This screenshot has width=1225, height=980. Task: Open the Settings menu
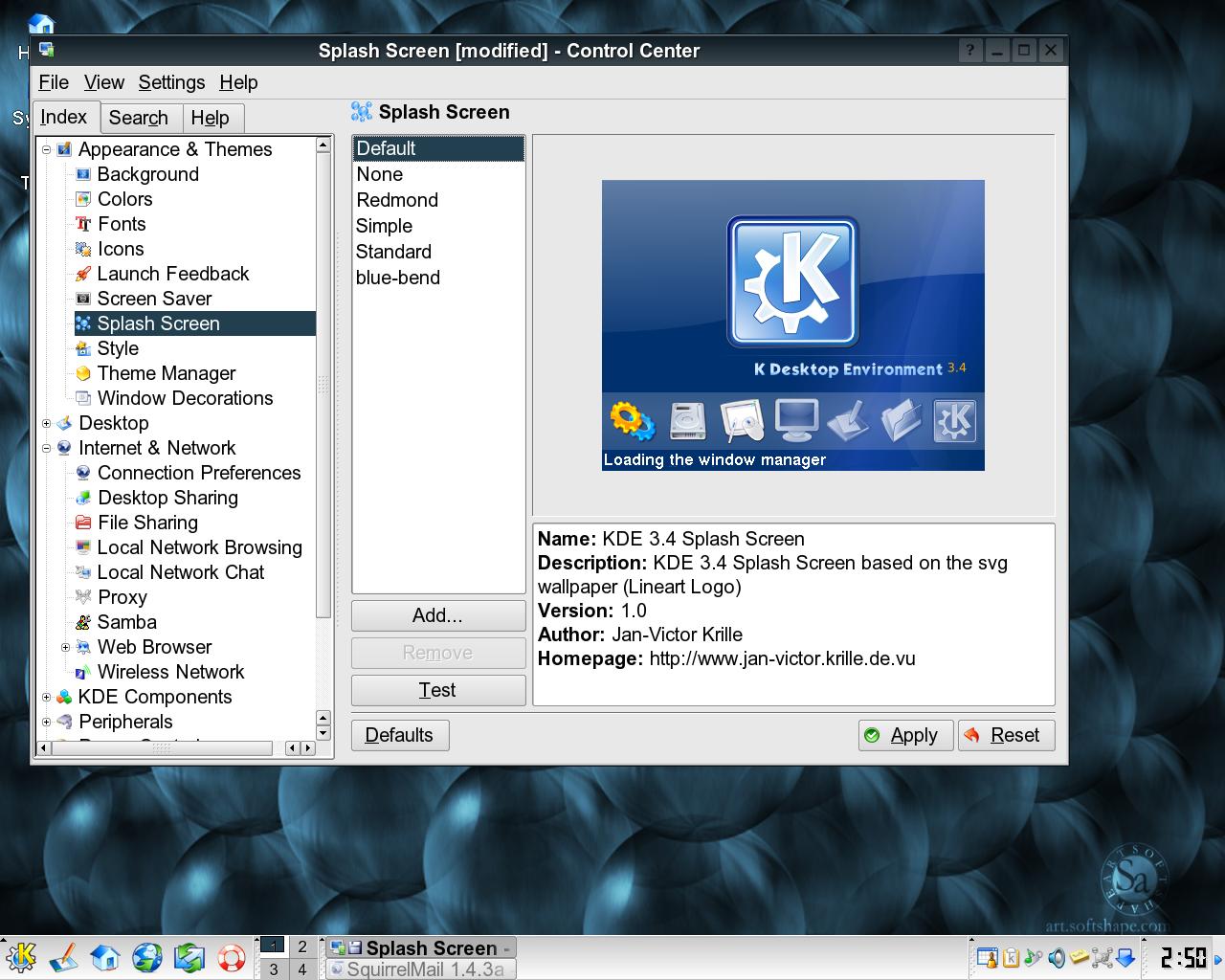tap(171, 82)
